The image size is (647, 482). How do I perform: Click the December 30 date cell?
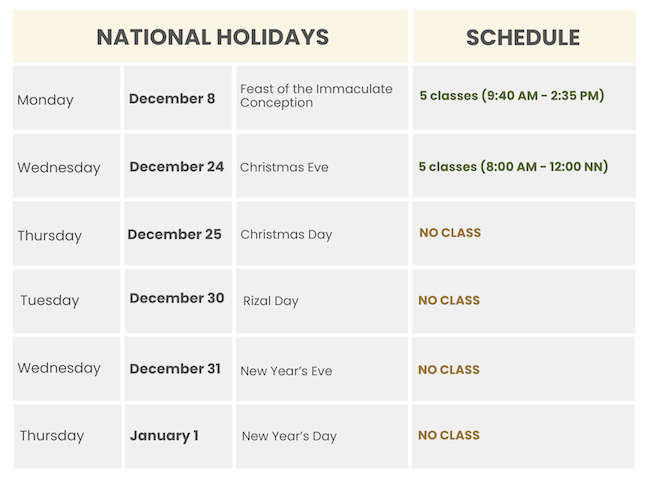coord(176,298)
